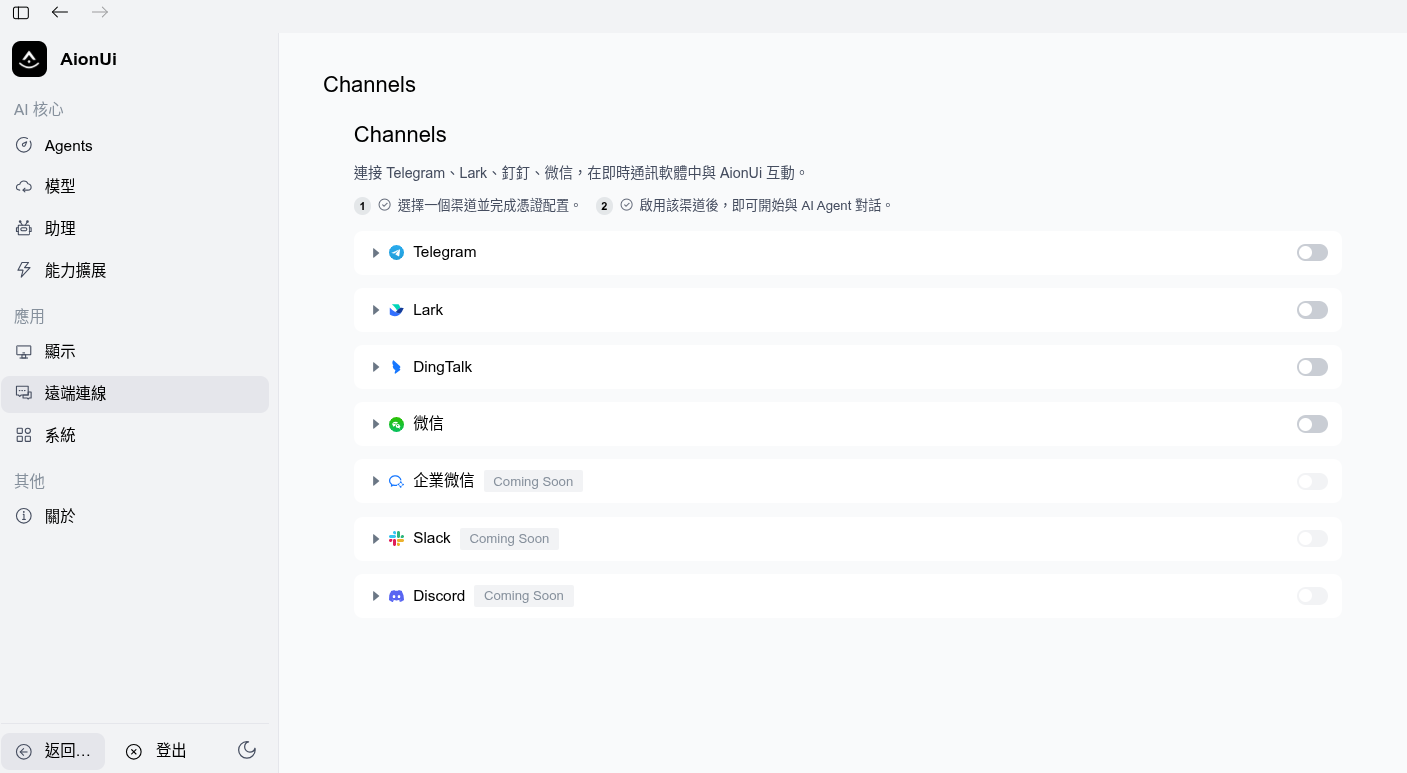1407x773 pixels.
Task: Click the Discord channel name
Action: pyautogui.click(x=439, y=596)
